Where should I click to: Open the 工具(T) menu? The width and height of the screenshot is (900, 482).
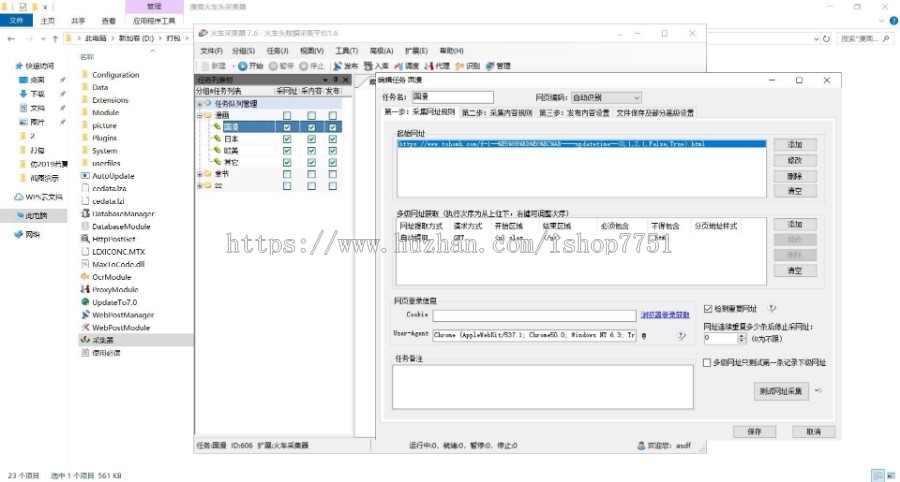click(347, 50)
